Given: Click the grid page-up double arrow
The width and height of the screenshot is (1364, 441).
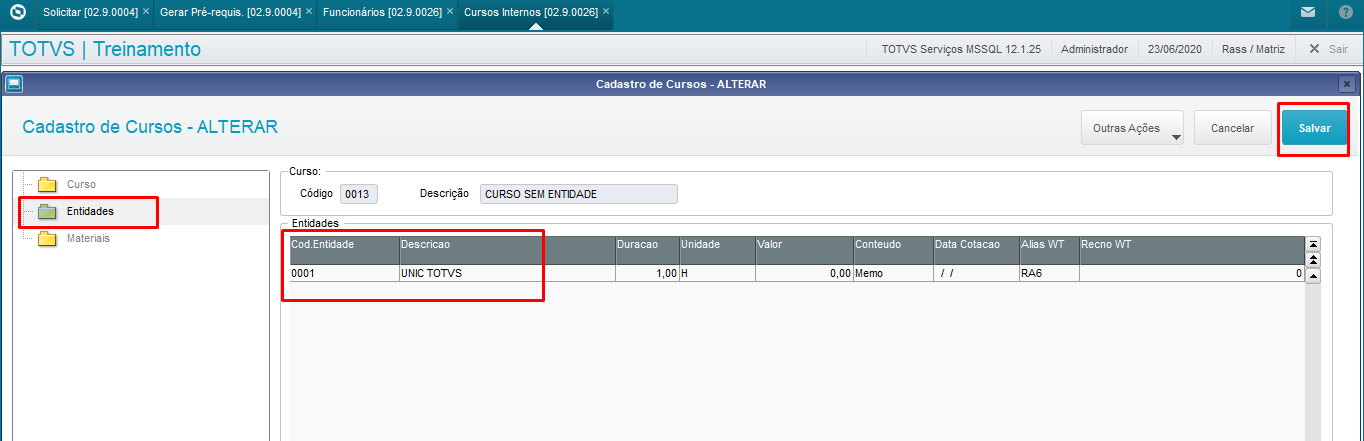Looking at the screenshot, I should (1314, 259).
